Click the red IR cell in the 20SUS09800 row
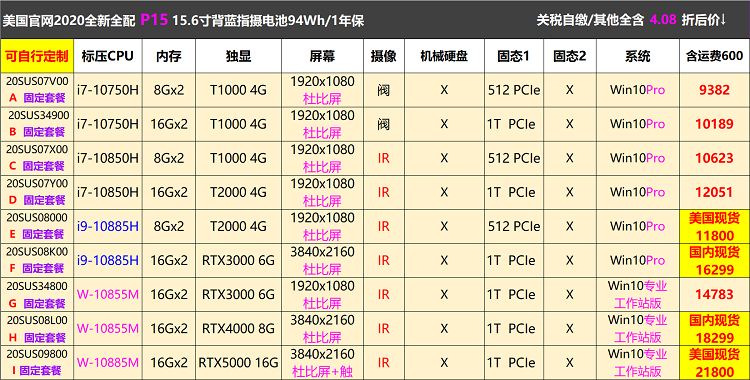750x380 pixels. click(384, 362)
